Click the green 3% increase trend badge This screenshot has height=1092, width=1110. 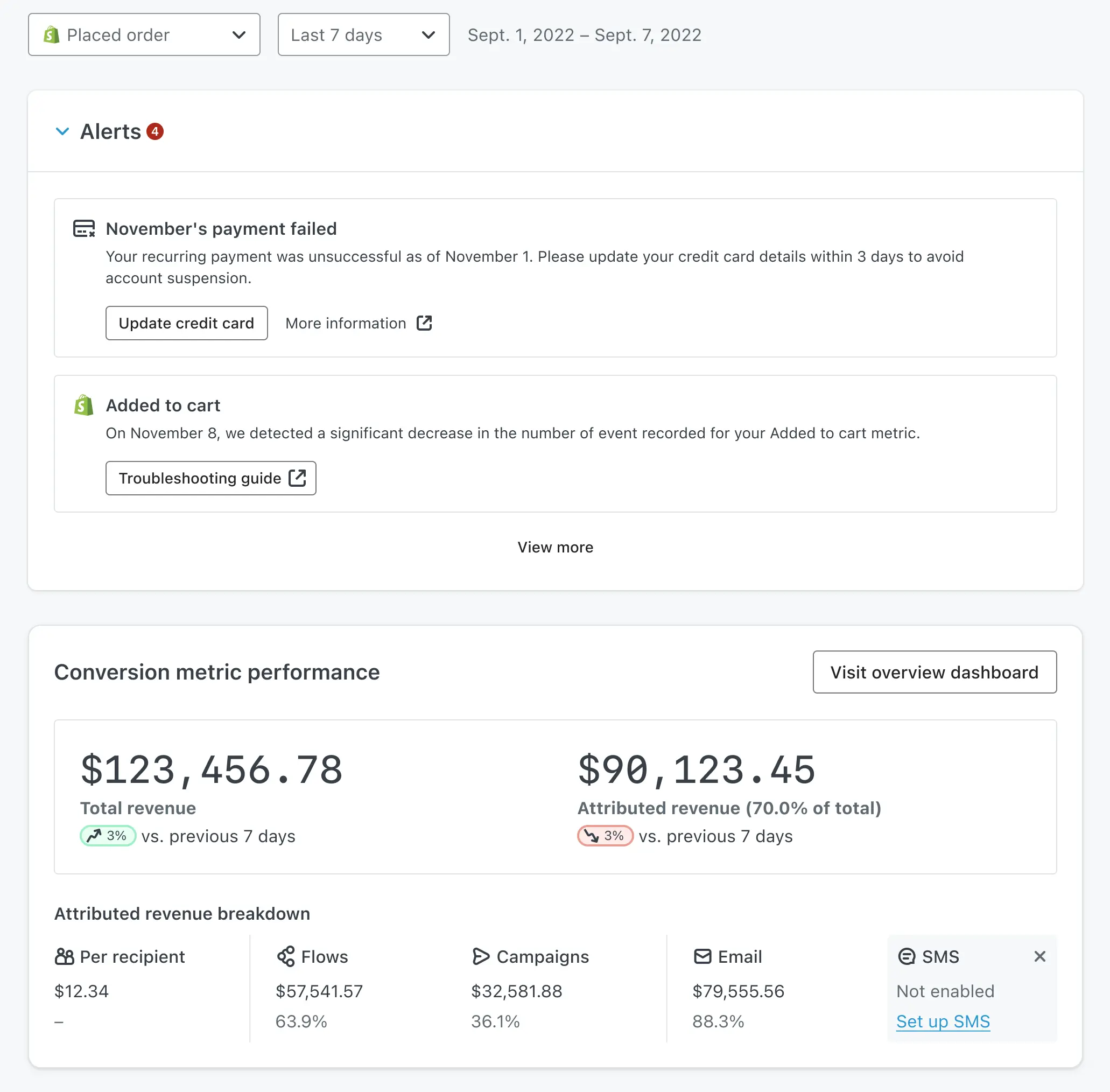point(108,836)
